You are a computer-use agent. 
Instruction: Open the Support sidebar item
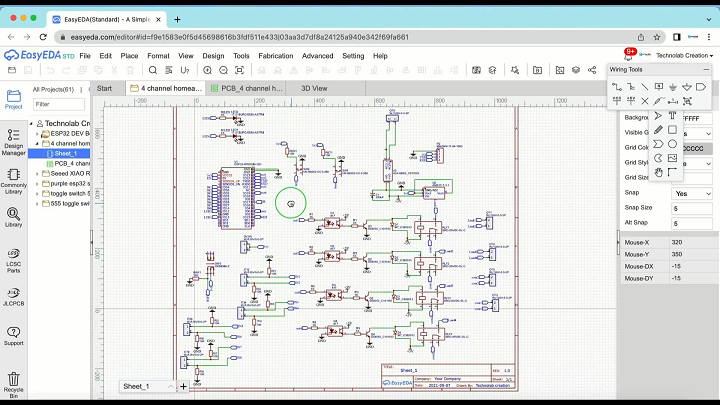(x=13, y=336)
